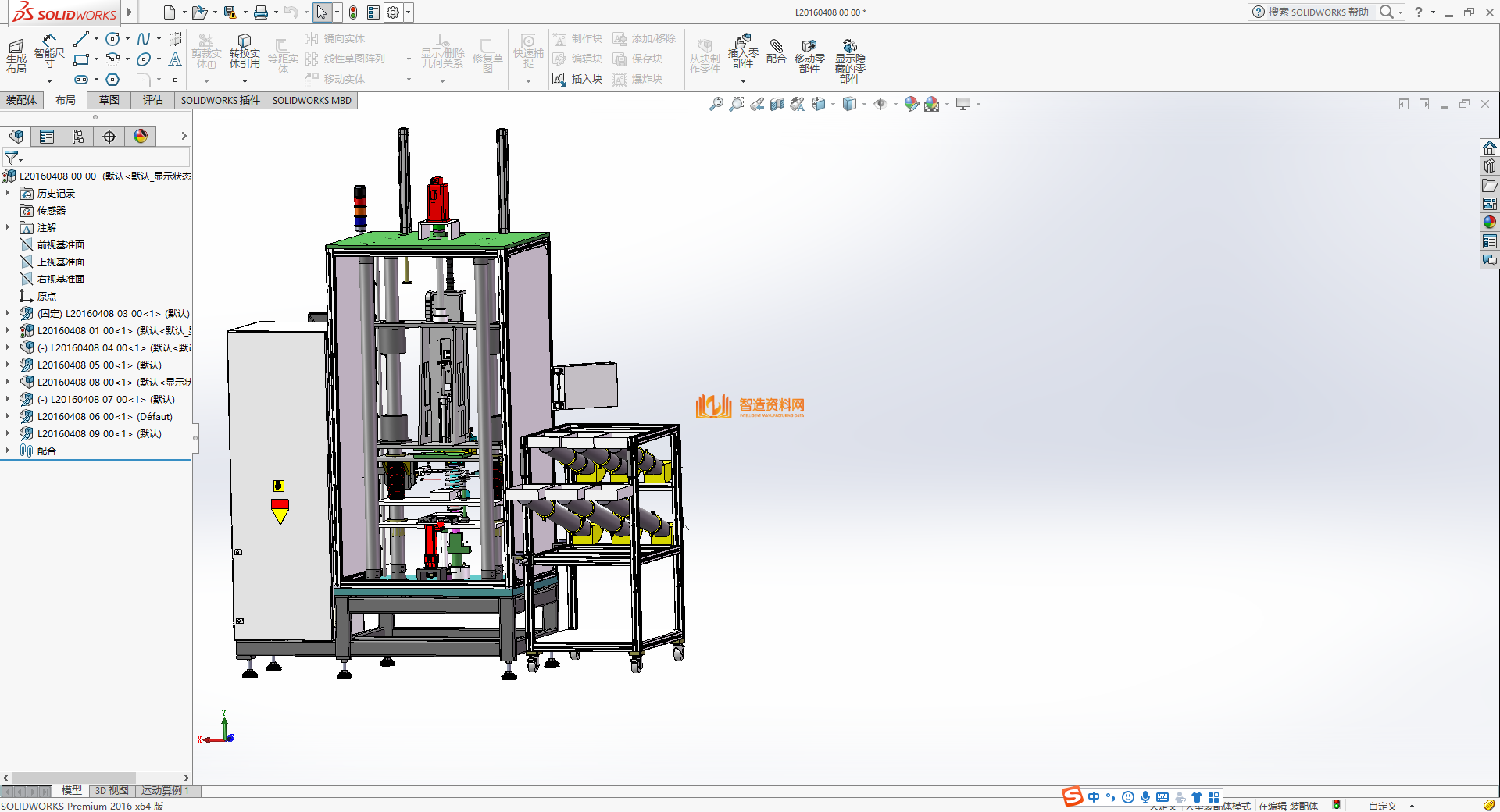Click the Spline sketch tool
This screenshot has height=812, width=1500.
144,39
